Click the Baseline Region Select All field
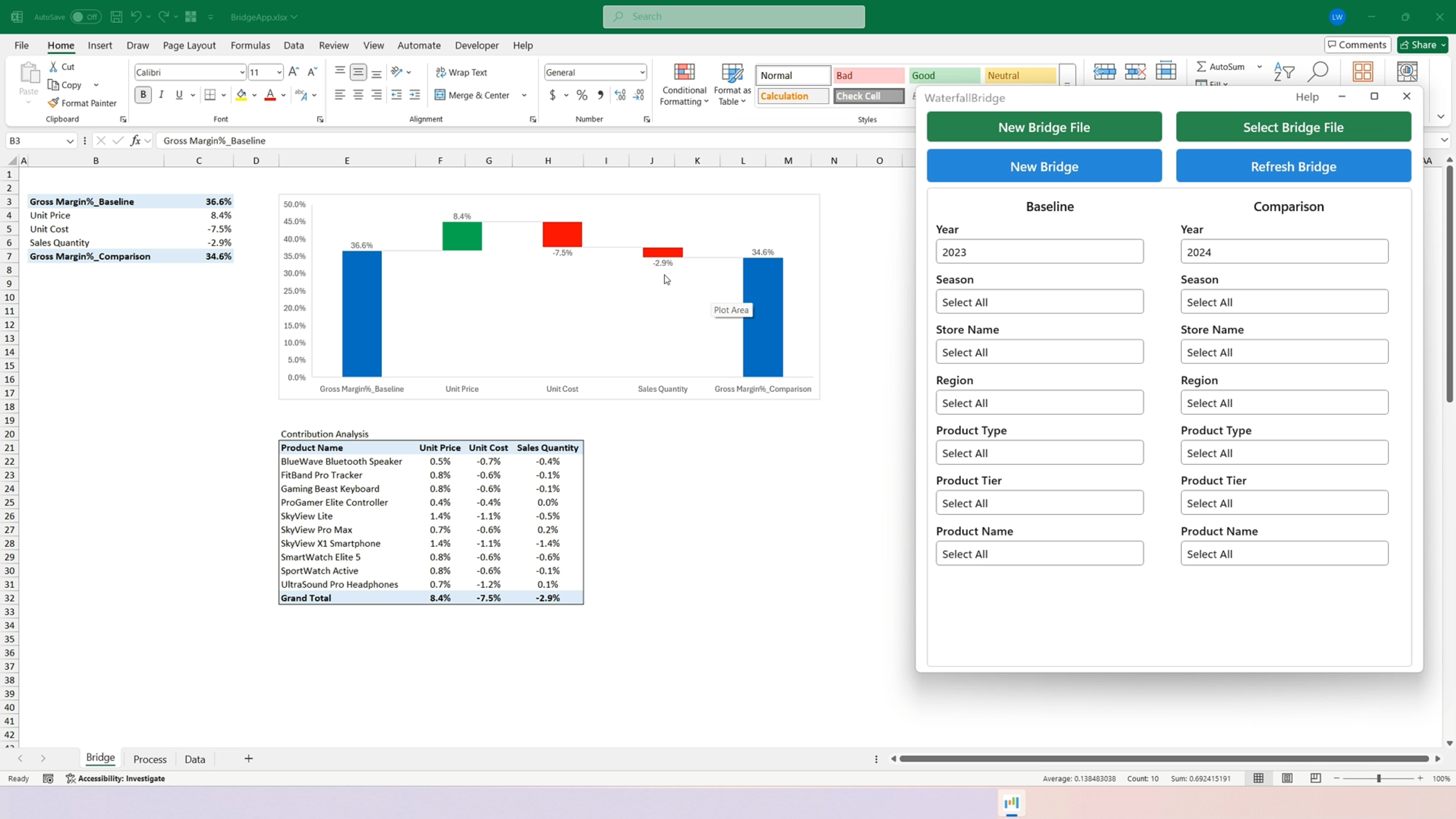The image size is (1456, 819). 1039,403
